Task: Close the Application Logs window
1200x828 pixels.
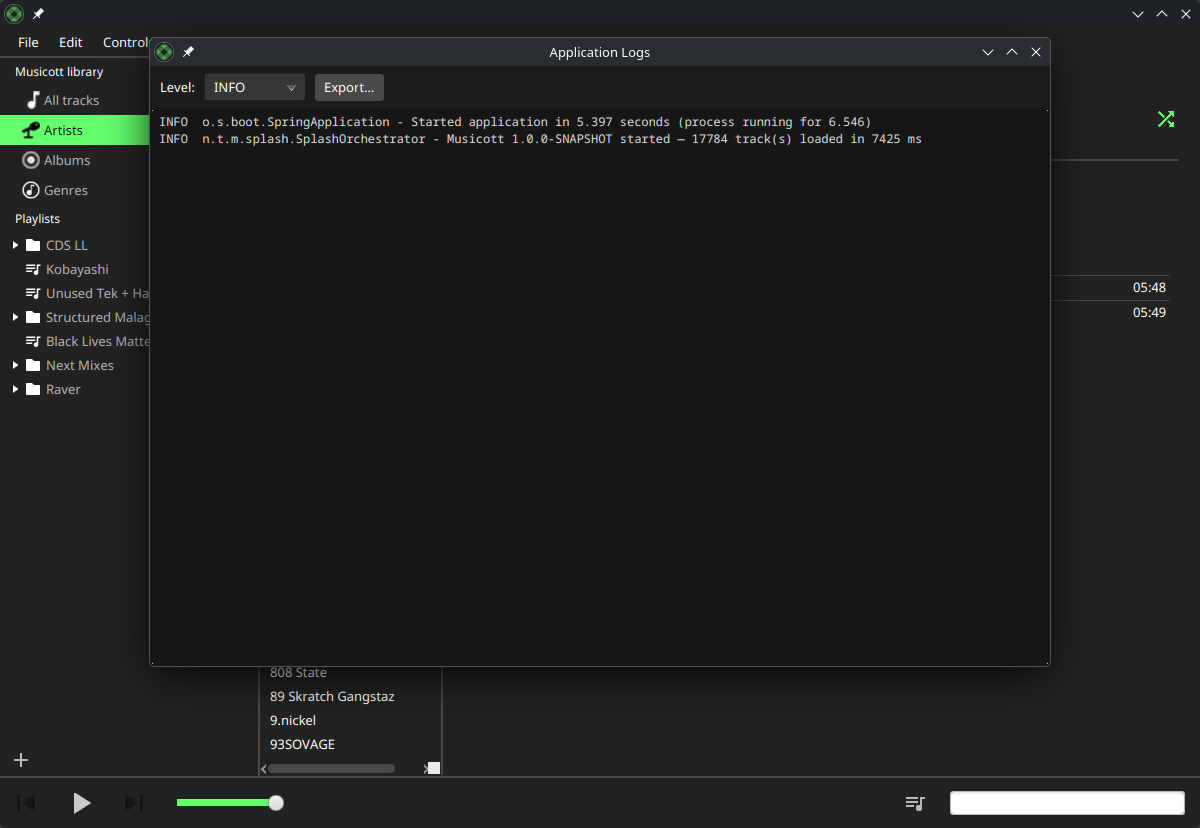Action: click(x=1036, y=52)
